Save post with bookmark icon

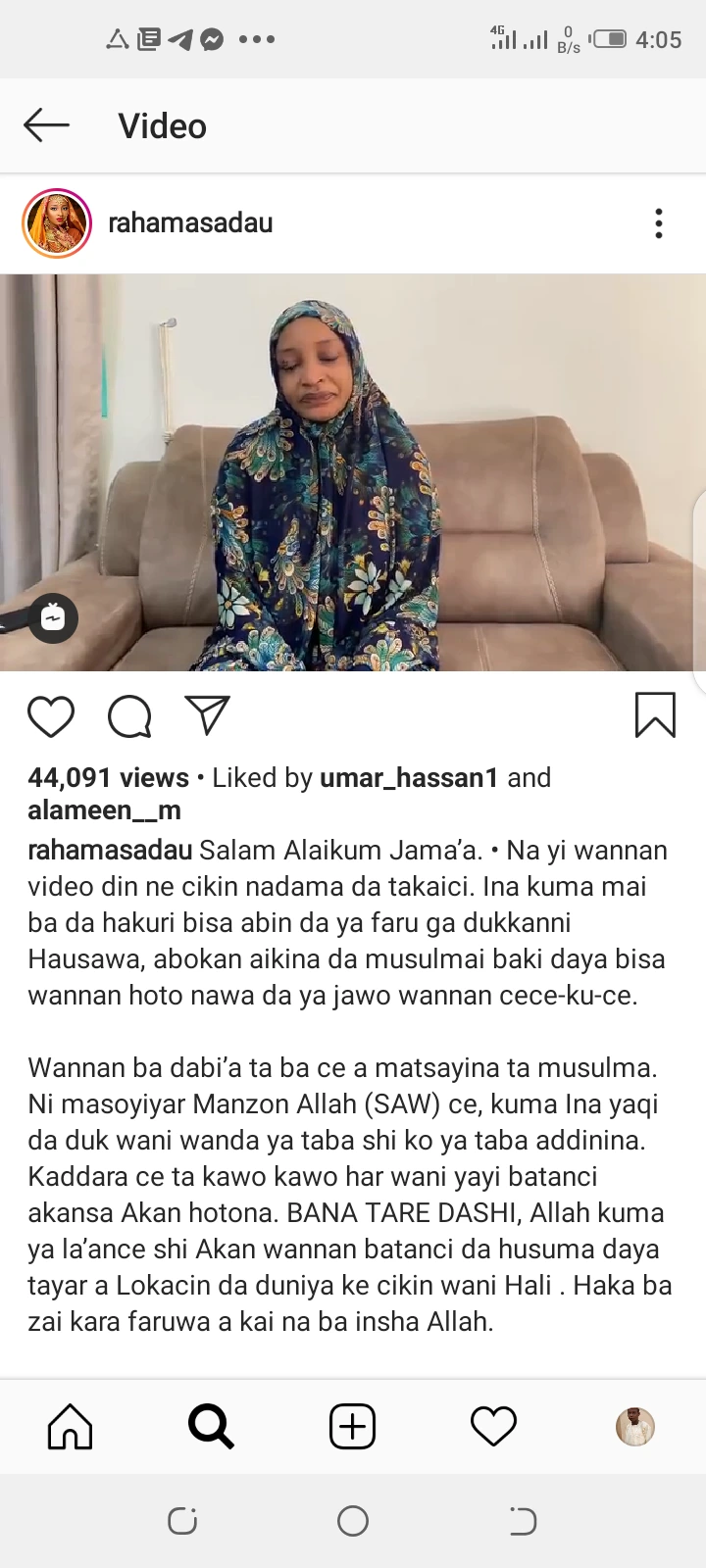(x=655, y=714)
